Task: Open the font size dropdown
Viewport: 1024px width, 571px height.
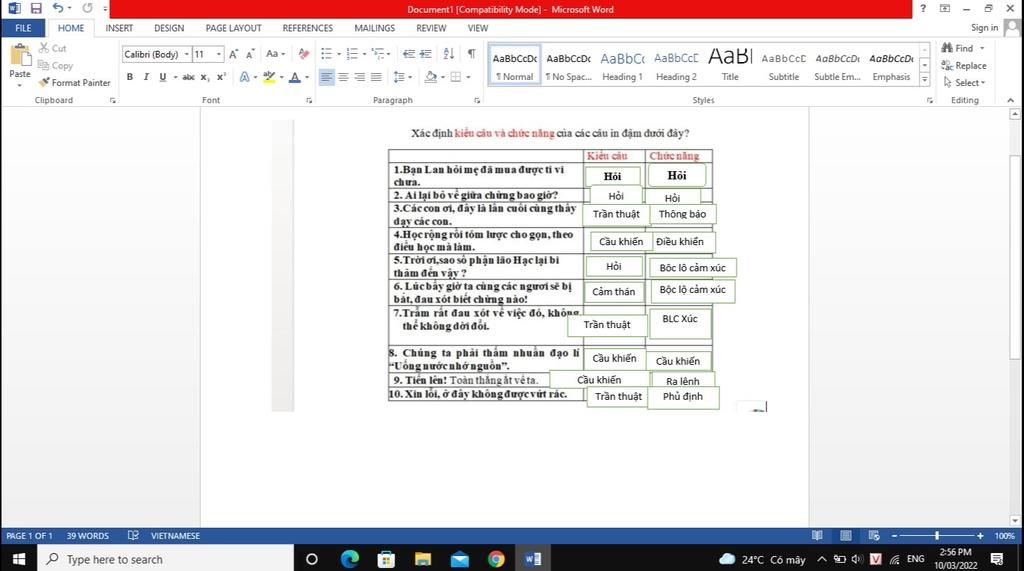Action: pyautogui.click(x=219, y=54)
